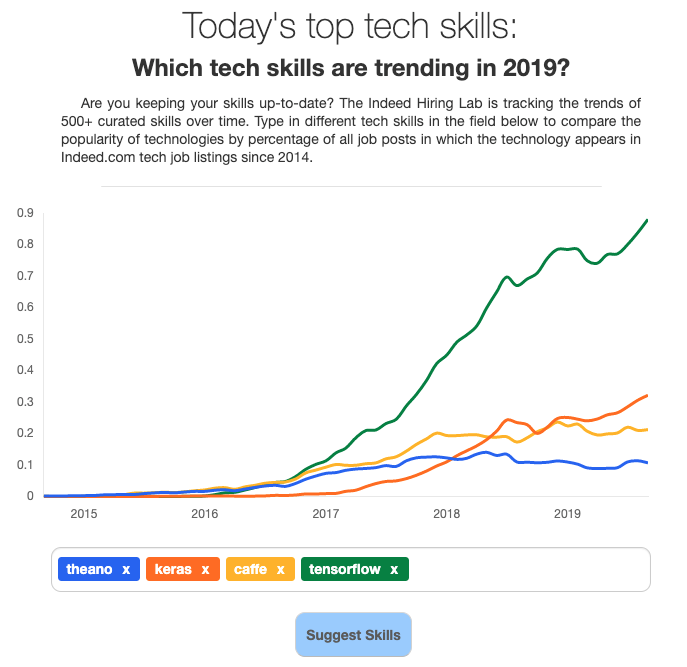
Task: Click the 2017 x-axis label
Action: (x=326, y=514)
